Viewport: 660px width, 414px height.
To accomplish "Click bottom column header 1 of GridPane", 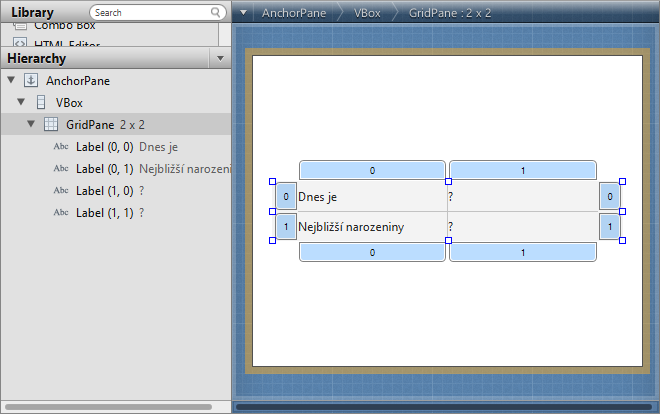I will point(523,252).
